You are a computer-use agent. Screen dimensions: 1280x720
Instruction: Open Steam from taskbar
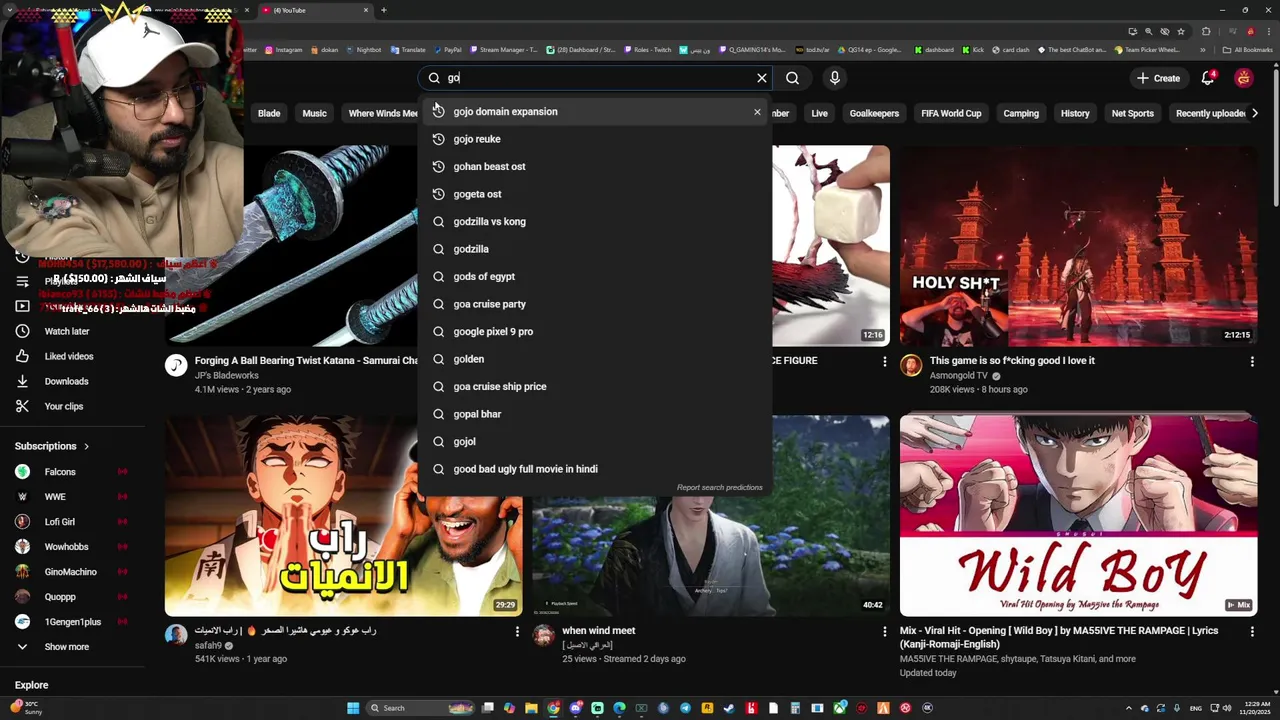click(x=729, y=708)
